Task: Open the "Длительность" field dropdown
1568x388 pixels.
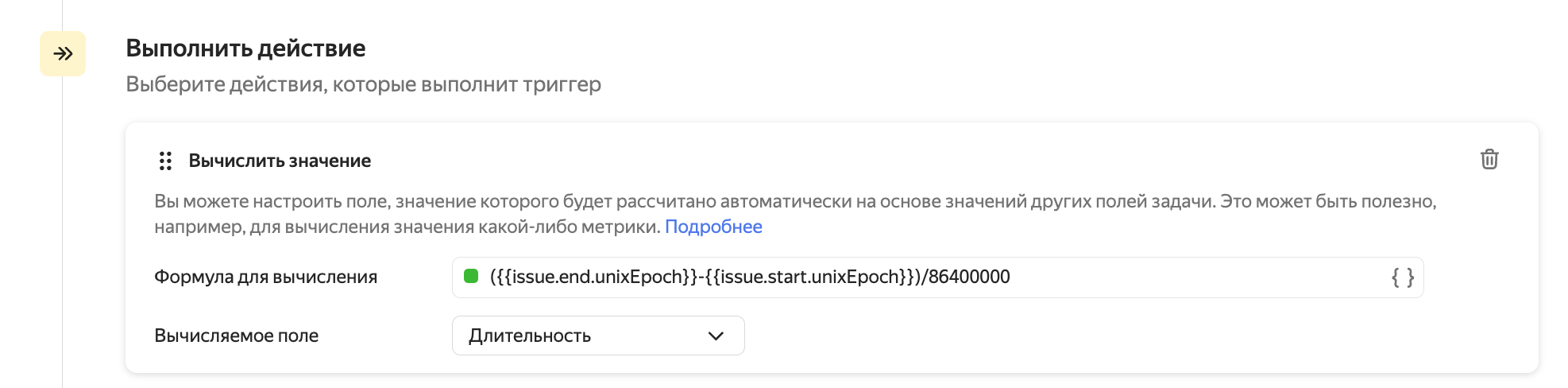Action: click(572, 336)
